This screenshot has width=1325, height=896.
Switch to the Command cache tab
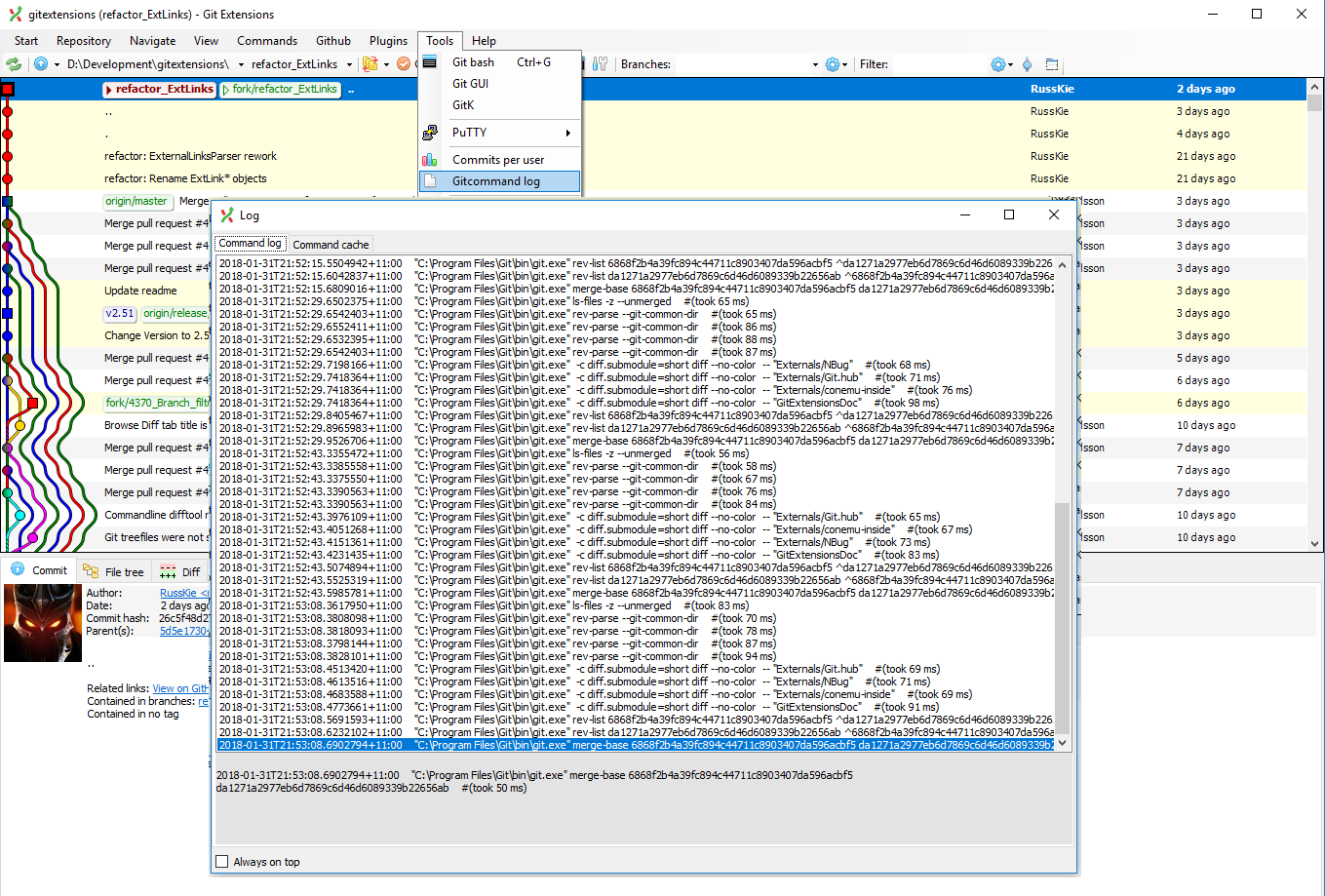[x=330, y=243]
